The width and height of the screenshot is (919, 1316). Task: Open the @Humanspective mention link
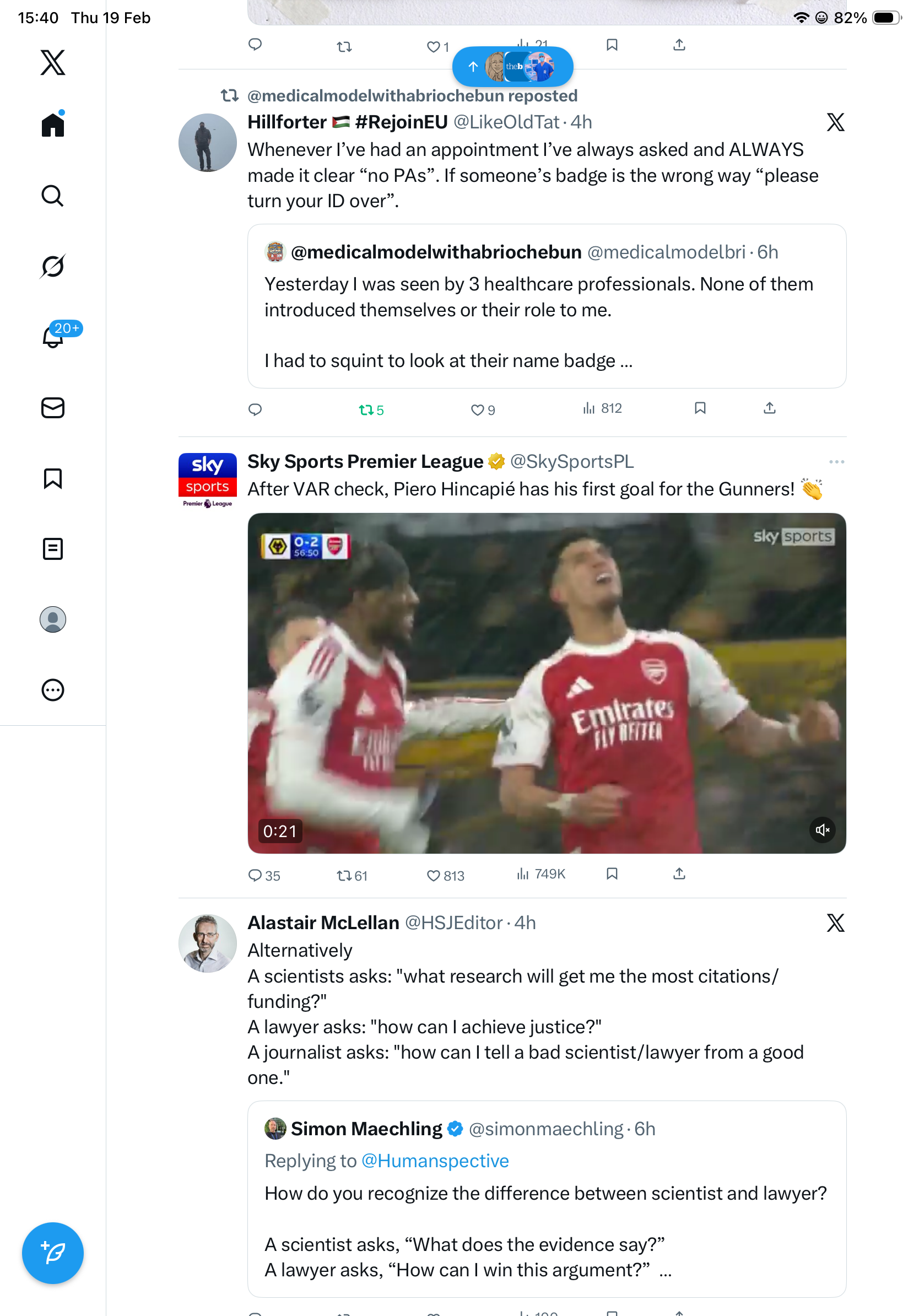click(x=435, y=1161)
